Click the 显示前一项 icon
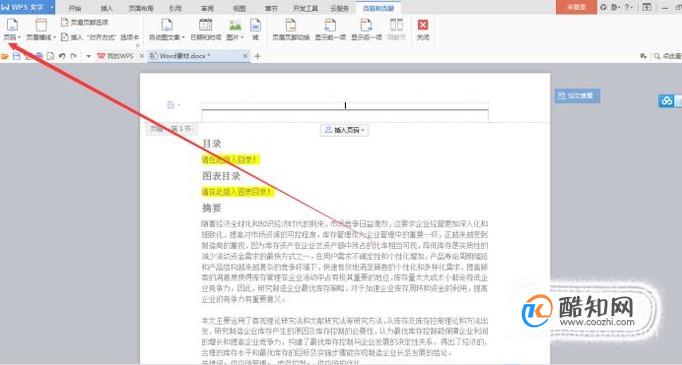This screenshot has height=365, width=682. [x=330, y=25]
